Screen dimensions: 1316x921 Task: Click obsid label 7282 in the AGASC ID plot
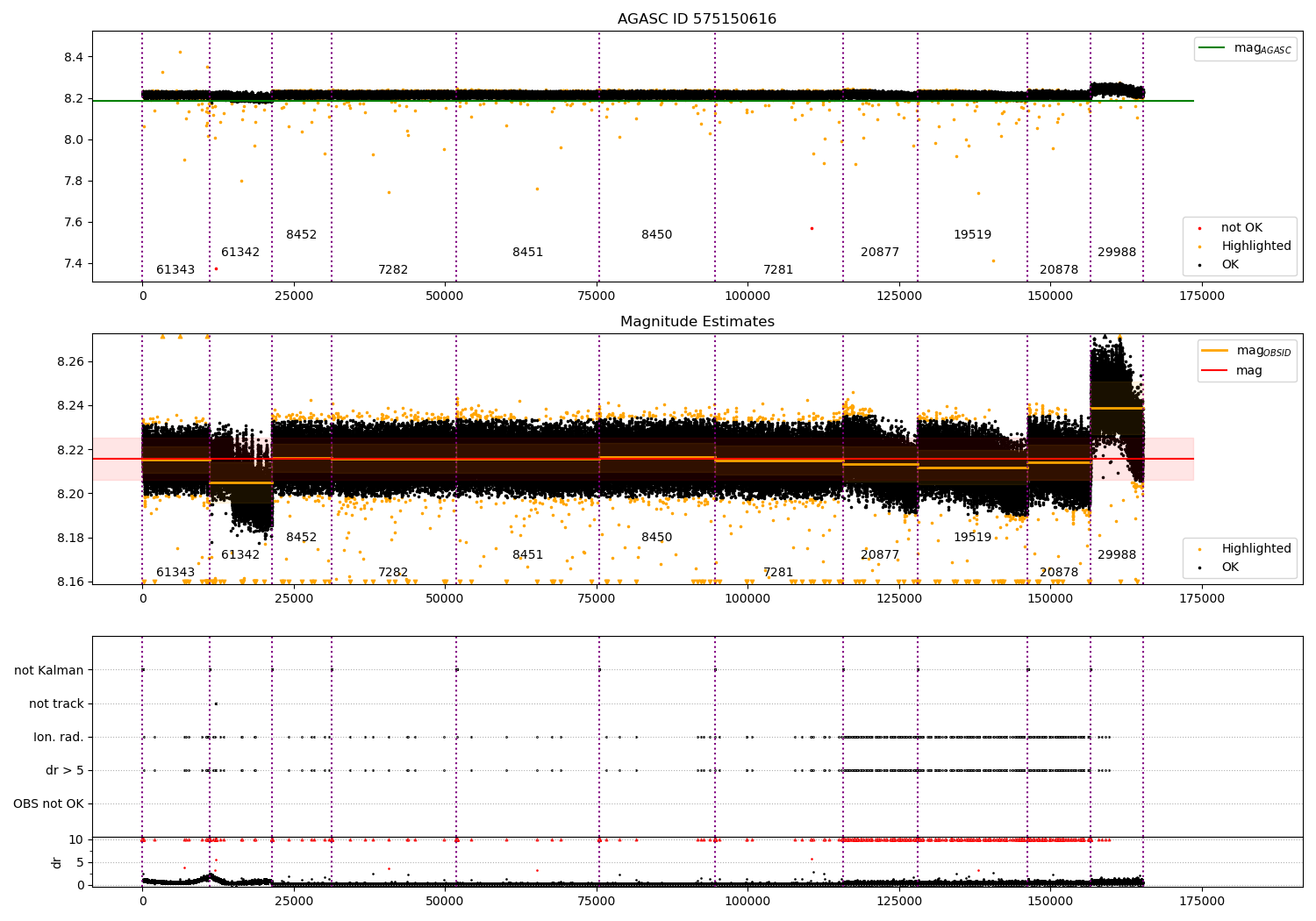point(393,270)
